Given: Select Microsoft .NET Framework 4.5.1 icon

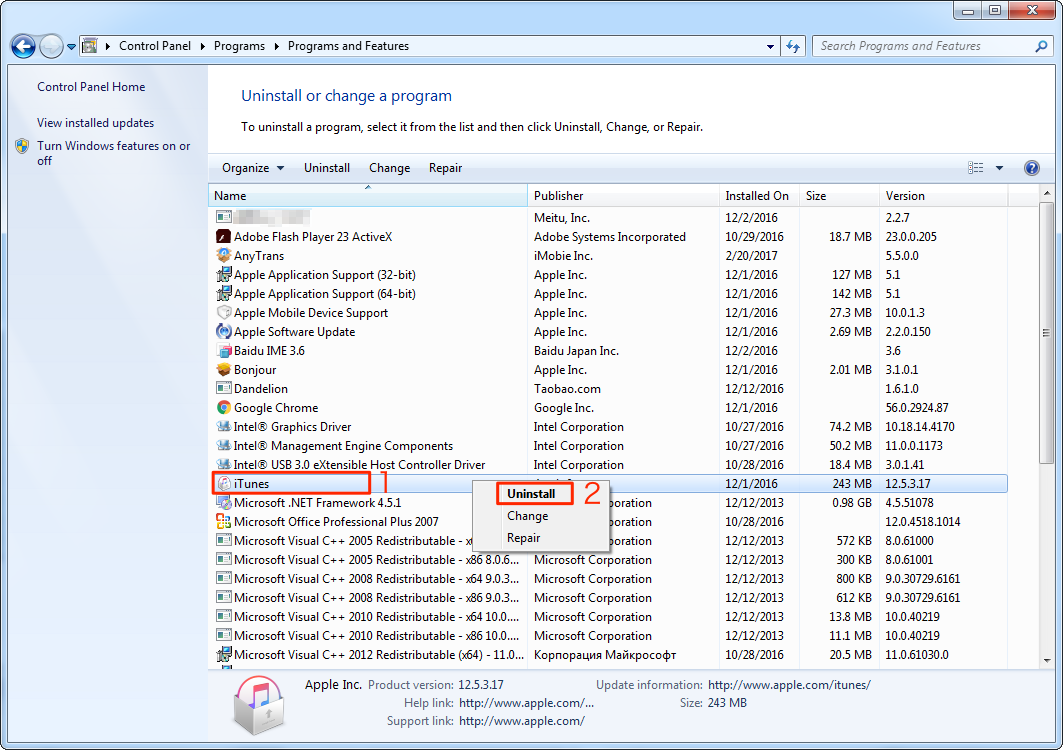Looking at the screenshot, I should 223,502.
